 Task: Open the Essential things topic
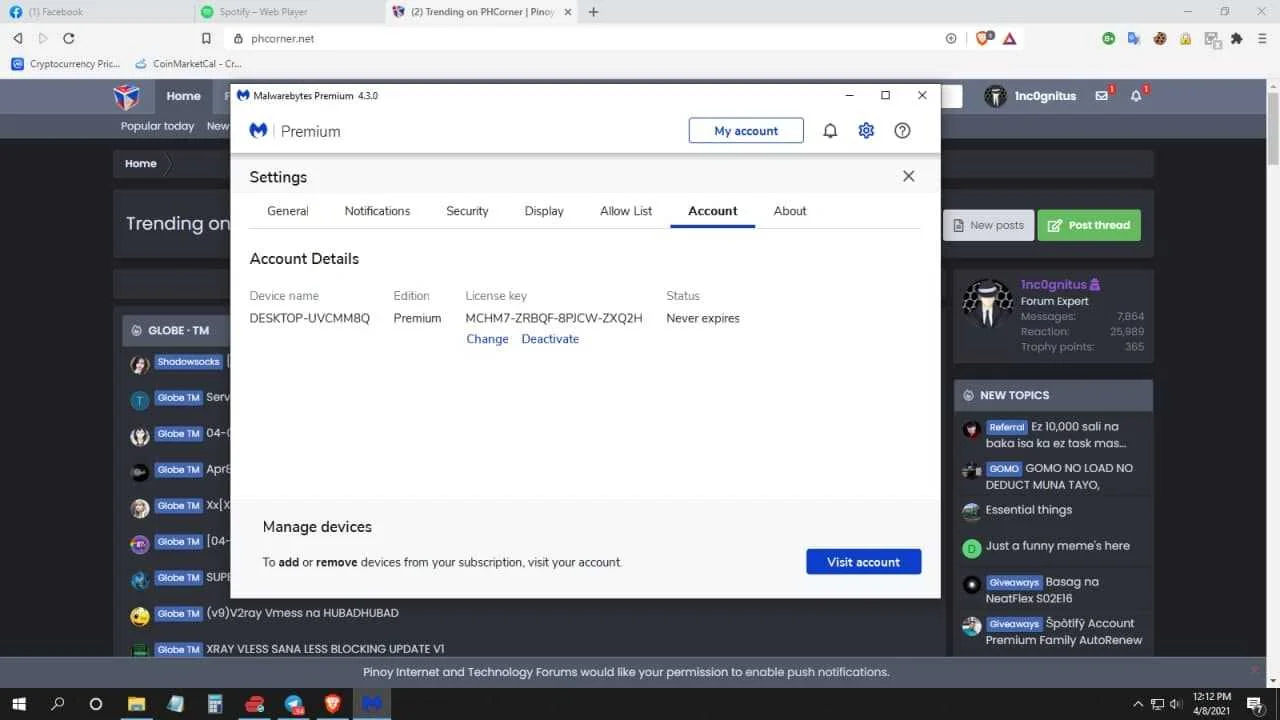[x=1029, y=510]
